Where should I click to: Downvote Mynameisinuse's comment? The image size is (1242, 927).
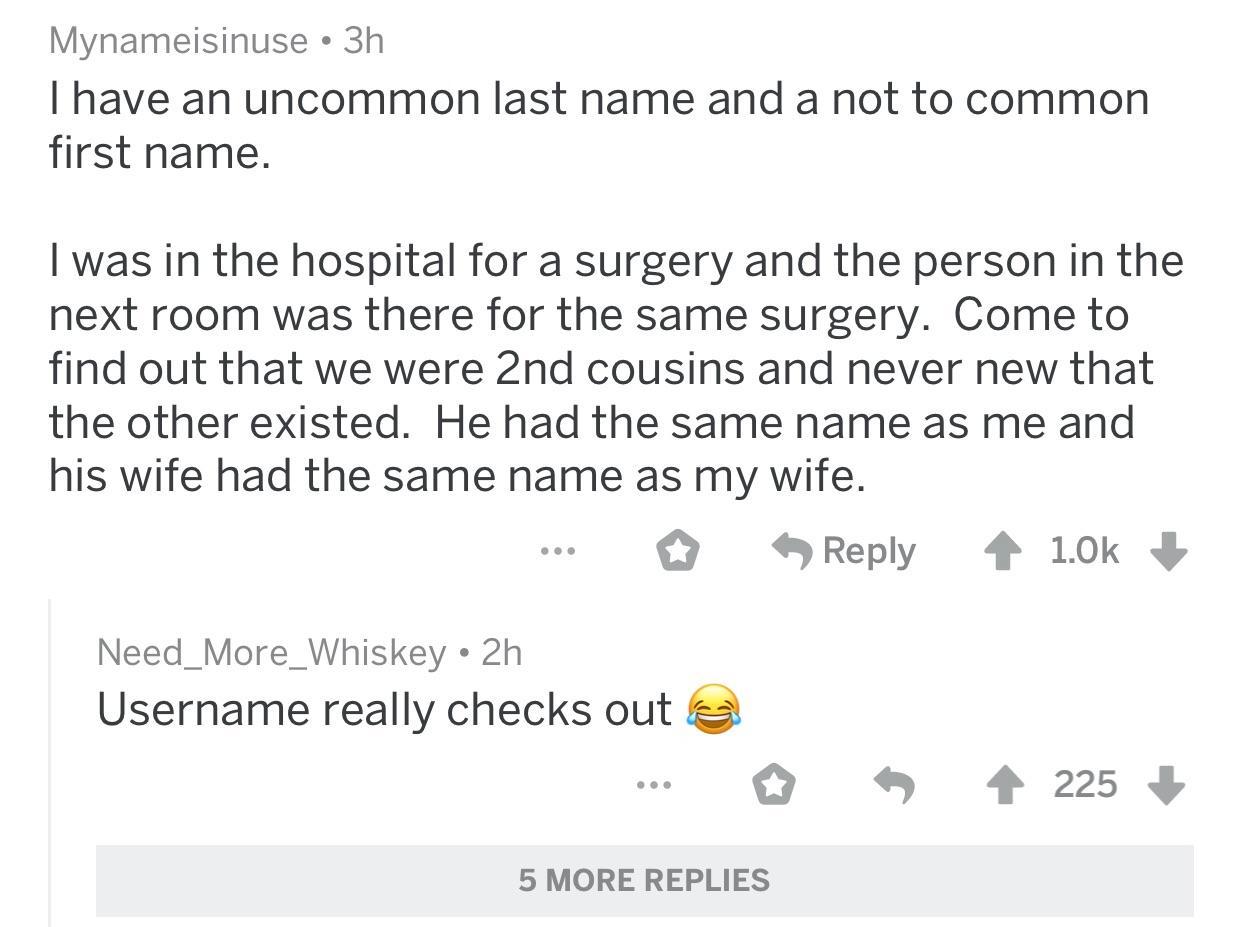click(1170, 551)
